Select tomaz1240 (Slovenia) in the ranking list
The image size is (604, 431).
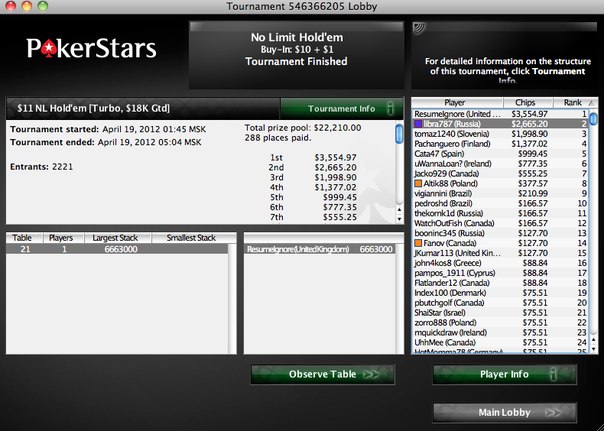tap(500, 134)
